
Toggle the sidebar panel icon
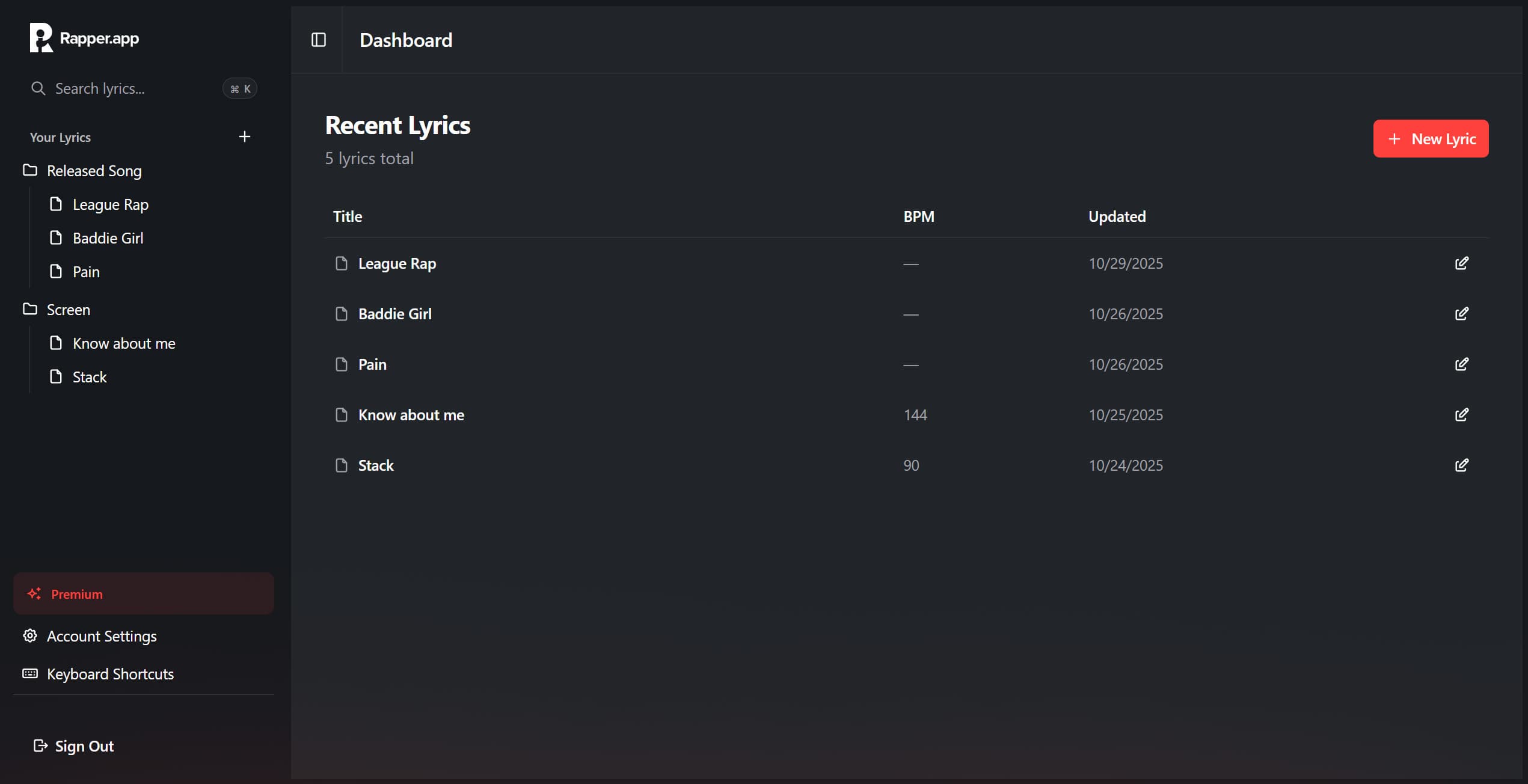319,40
